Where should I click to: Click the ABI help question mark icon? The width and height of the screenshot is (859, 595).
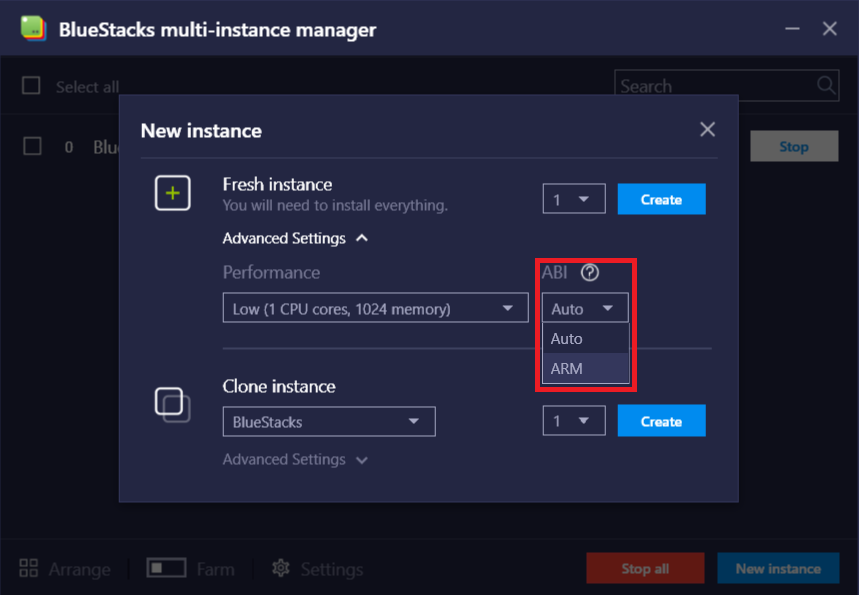coord(589,272)
